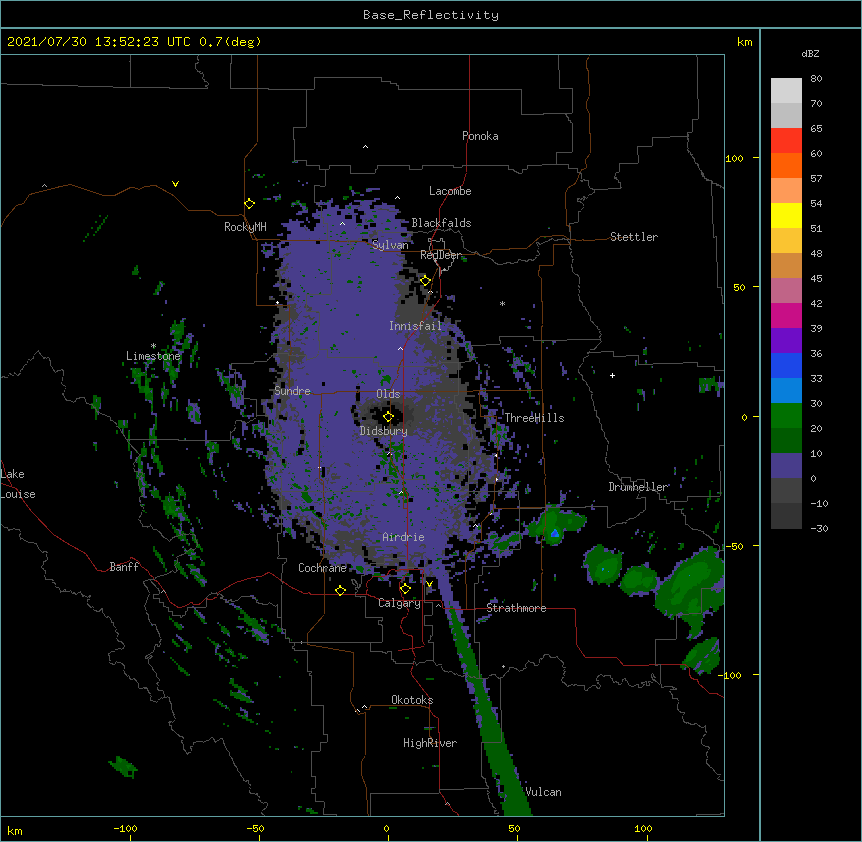
Task: Click the white 70-80 dBZ legend swatch
Action: click(786, 91)
